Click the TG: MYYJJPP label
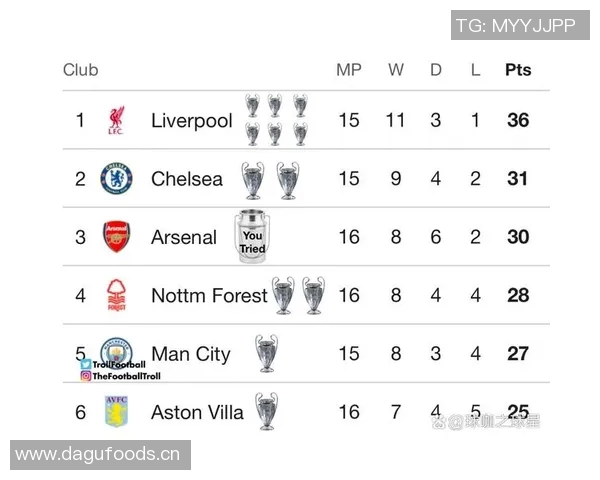The height and width of the screenshot is (480, 600). point(515,26)
